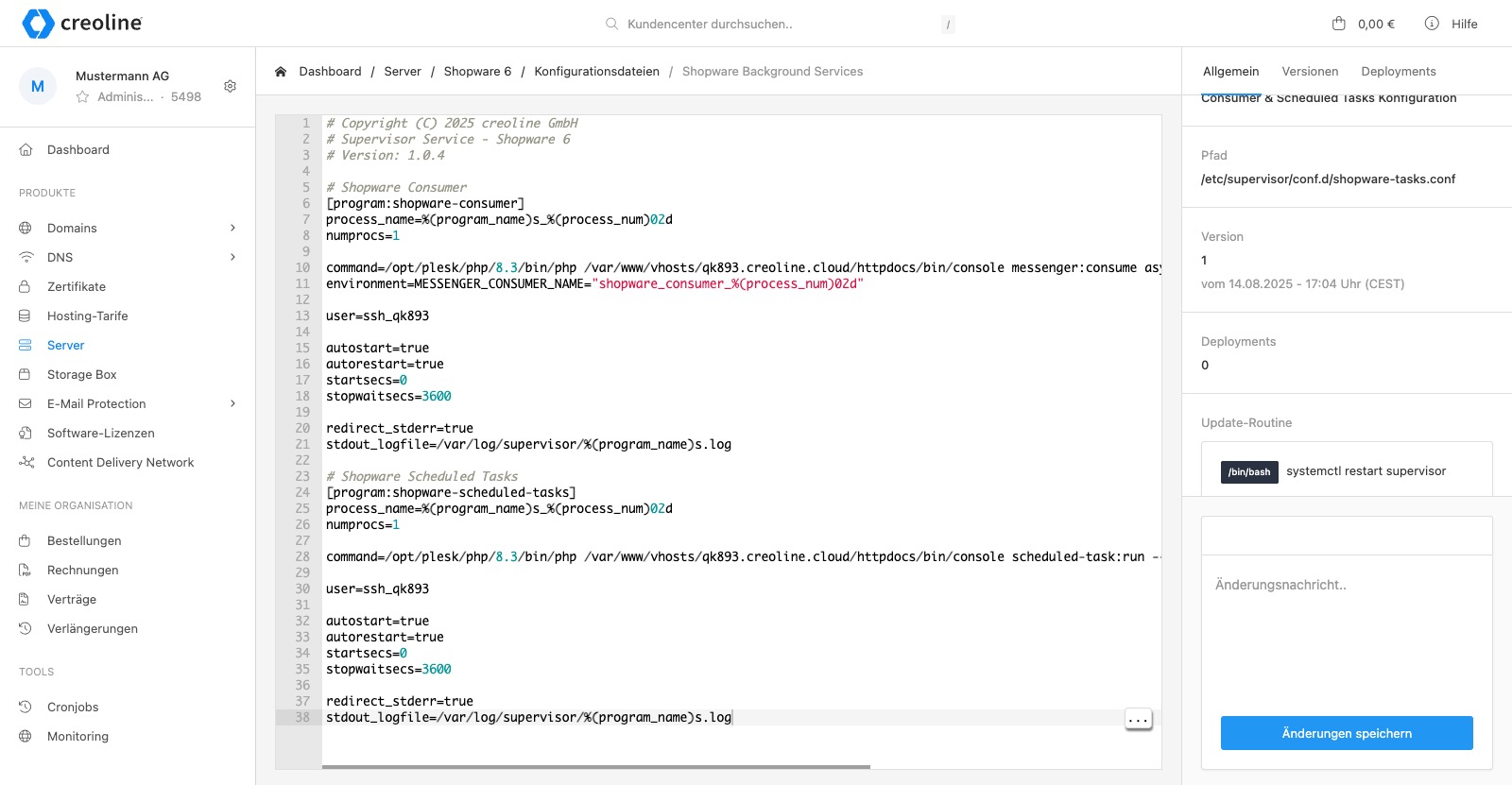
Task: Expand the DNS submenu chevron
Action: (232, 257)
